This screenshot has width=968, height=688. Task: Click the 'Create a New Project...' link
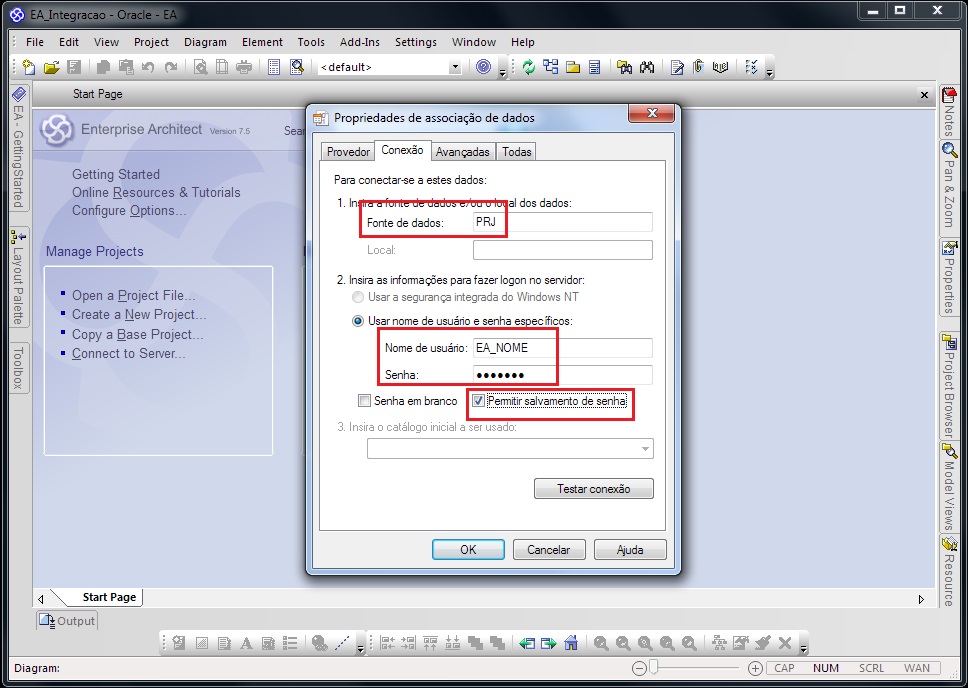tap(139, 315)
